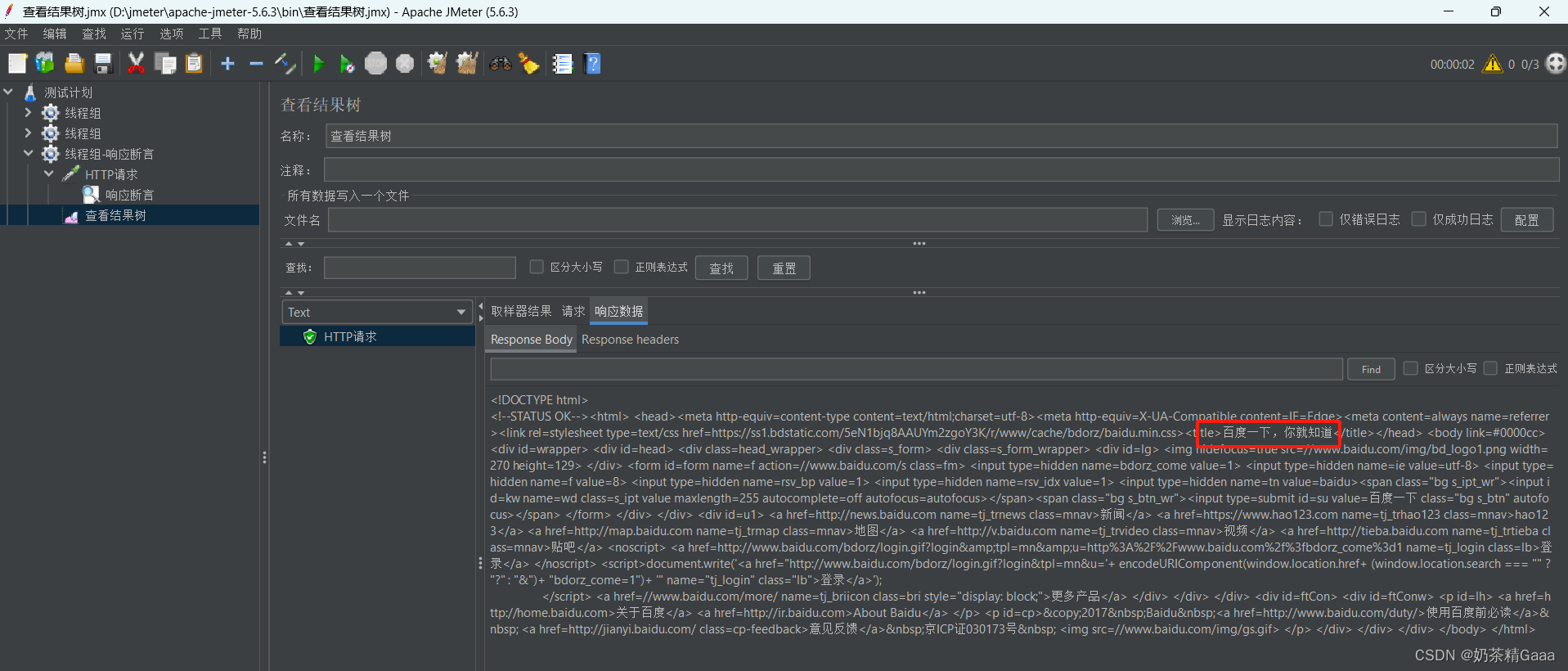Click the 重置 button
This screenshot has width=1568, height=671.
click(x=784, y=268)
